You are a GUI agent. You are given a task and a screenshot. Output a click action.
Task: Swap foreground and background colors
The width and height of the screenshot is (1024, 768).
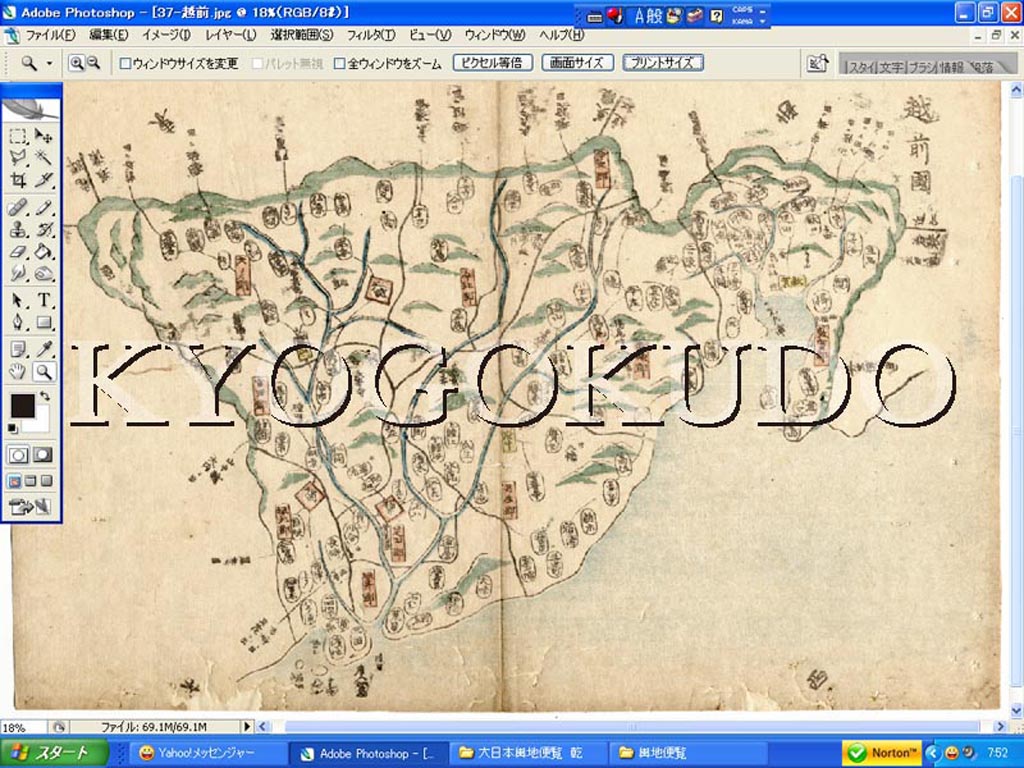pos(44,396)
